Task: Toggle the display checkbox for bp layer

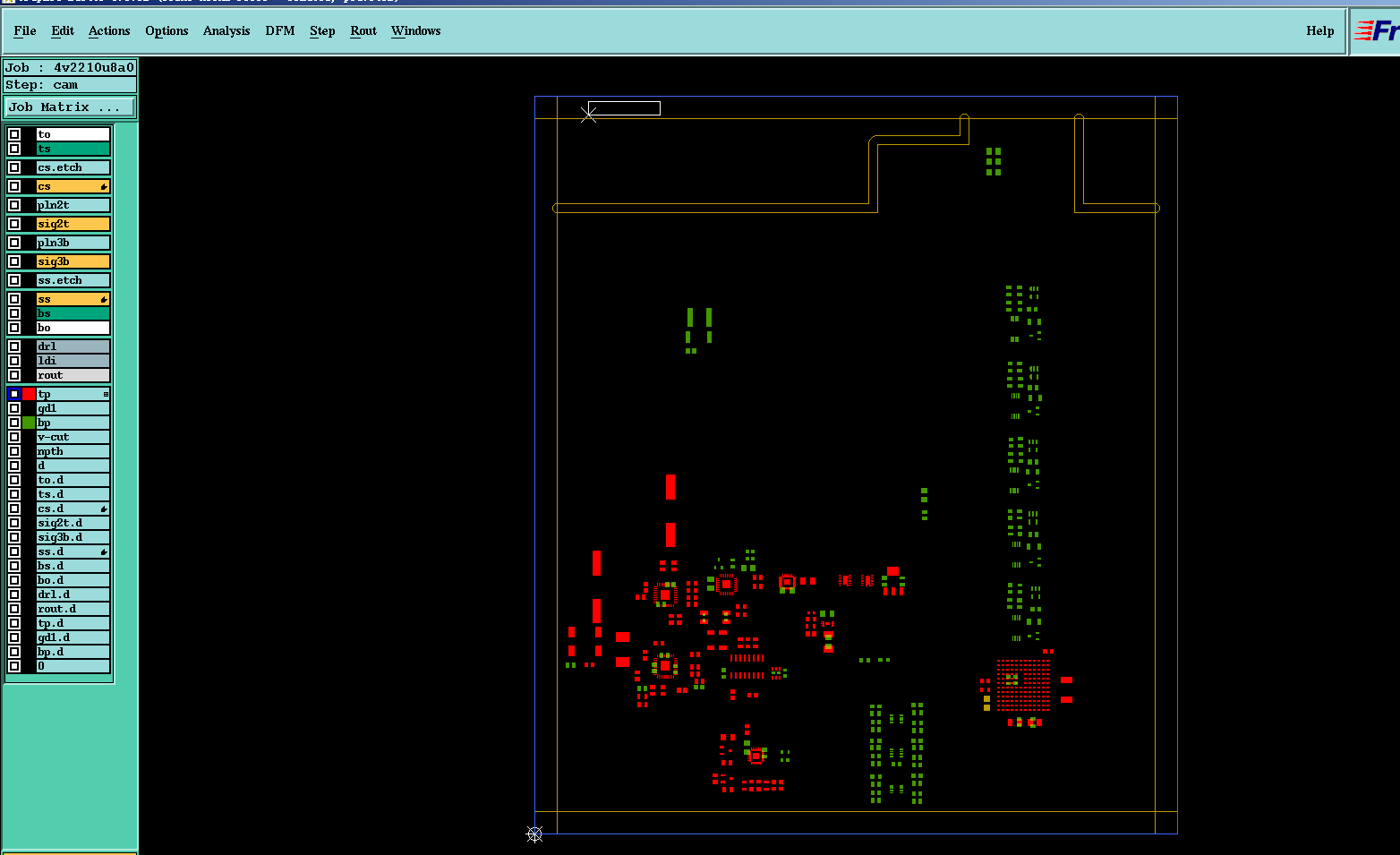Action: (x=14, y=423)
